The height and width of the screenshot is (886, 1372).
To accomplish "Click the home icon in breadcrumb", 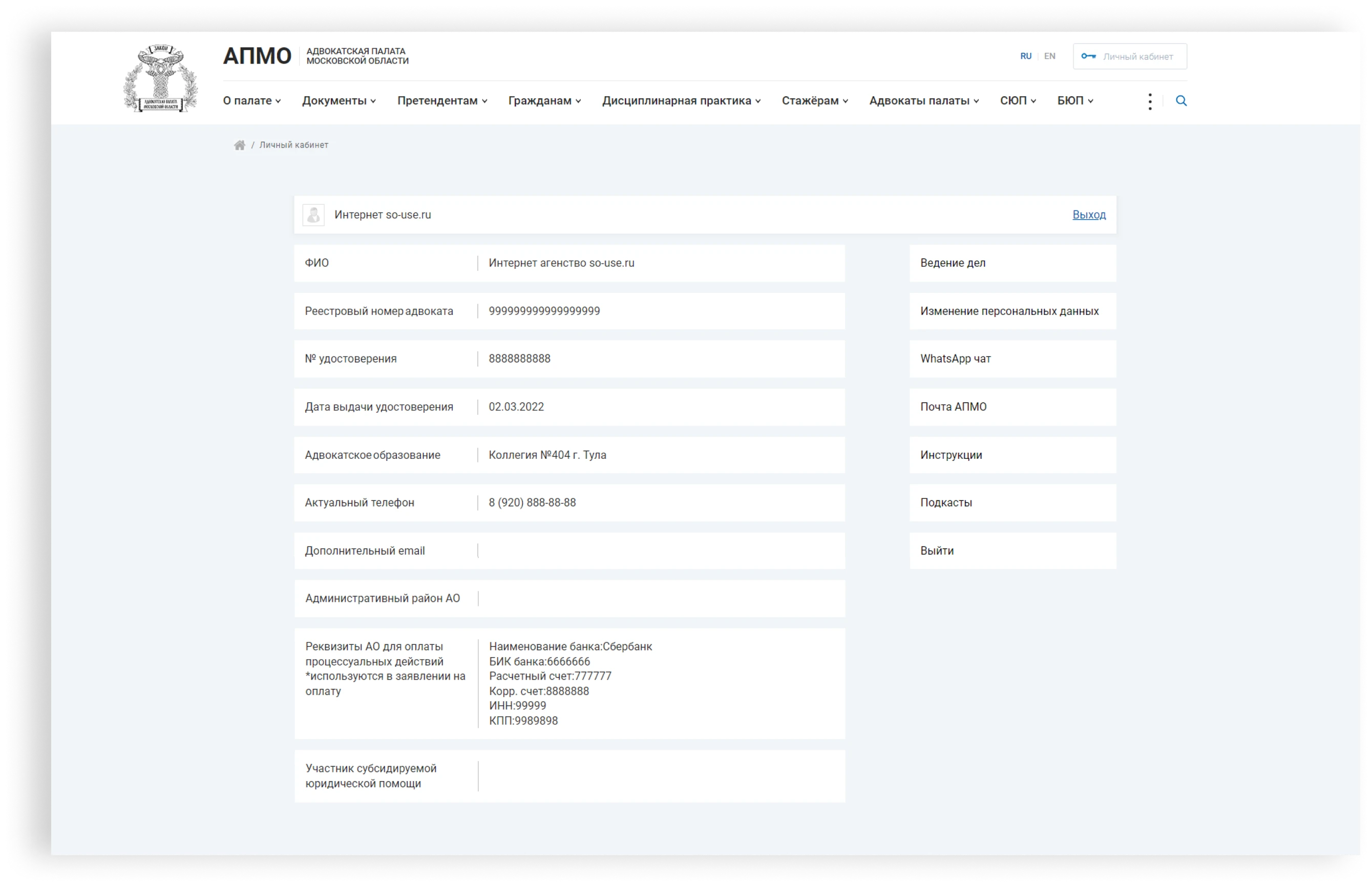I will click(x=239, y=145).
